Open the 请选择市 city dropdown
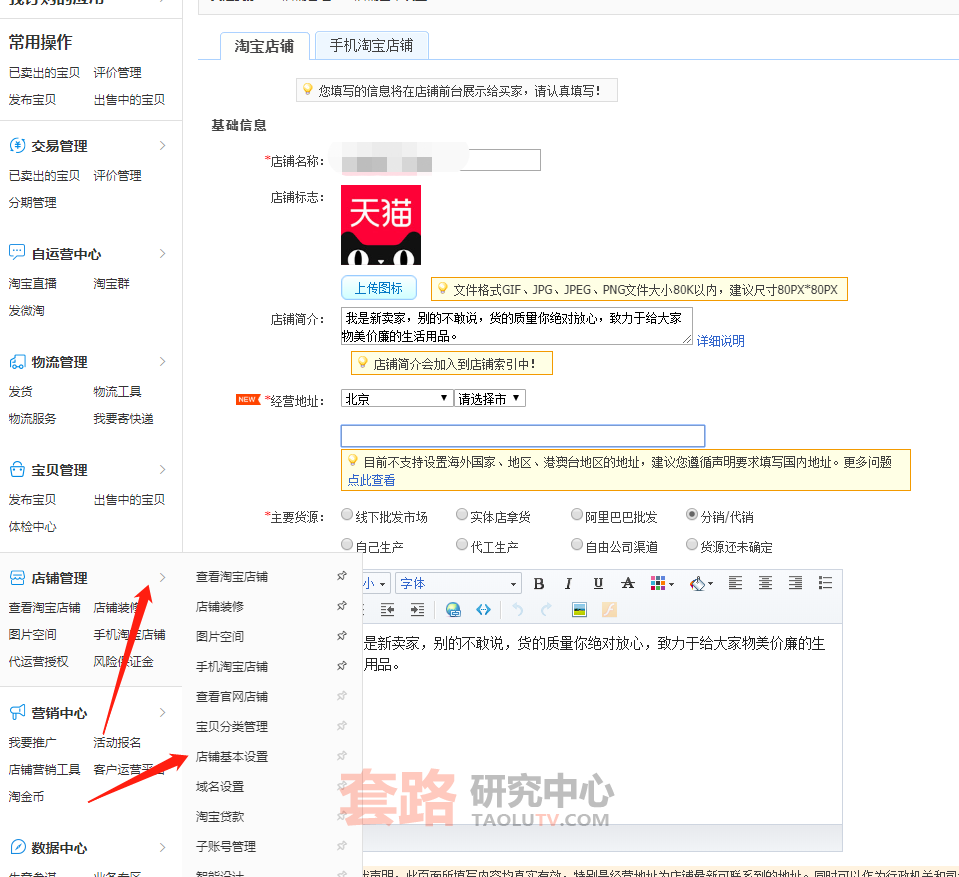 point(490,399)
